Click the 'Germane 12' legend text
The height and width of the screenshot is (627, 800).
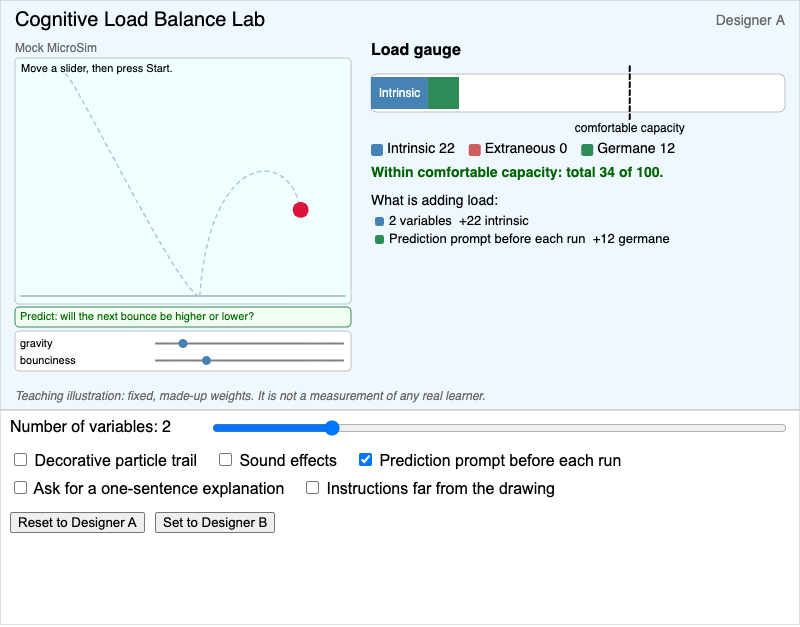pos(636,148)
